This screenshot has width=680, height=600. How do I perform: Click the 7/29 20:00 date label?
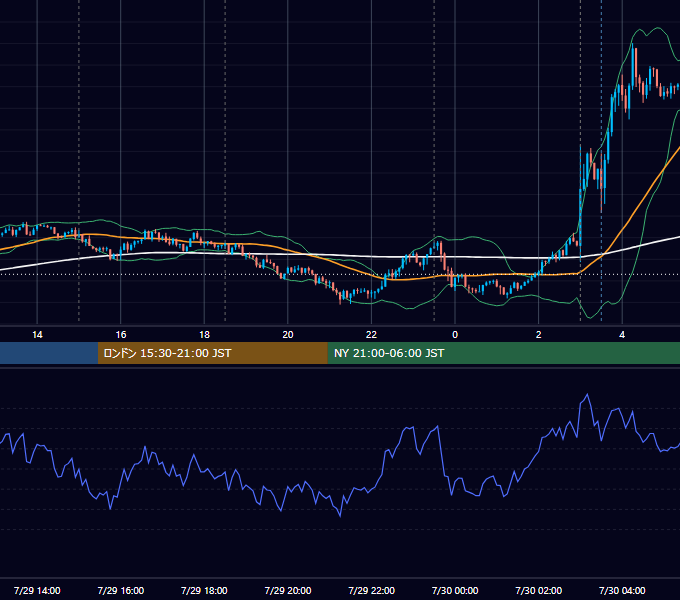(288, 590)
